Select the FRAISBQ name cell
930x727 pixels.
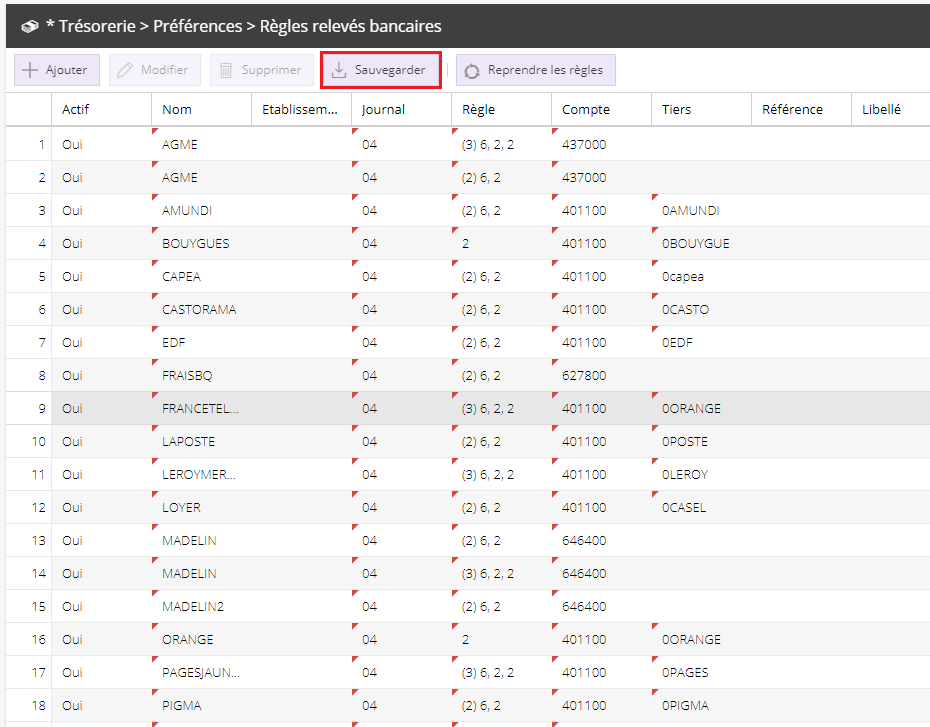(202, 375)
